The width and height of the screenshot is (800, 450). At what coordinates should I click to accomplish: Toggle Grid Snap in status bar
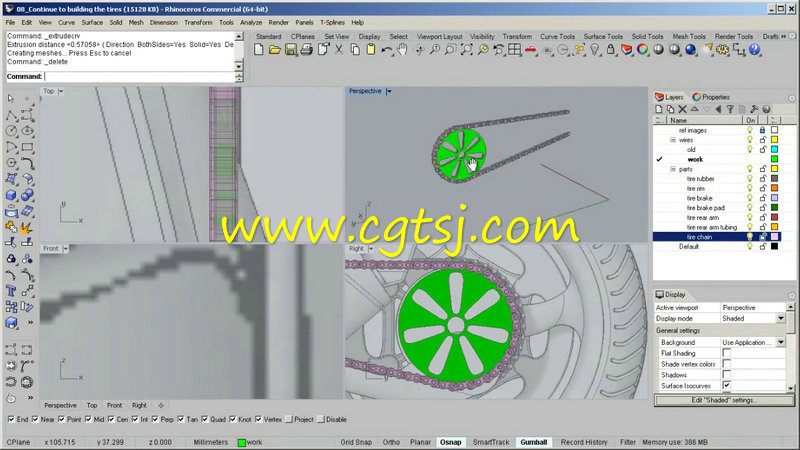coord(356,442)
